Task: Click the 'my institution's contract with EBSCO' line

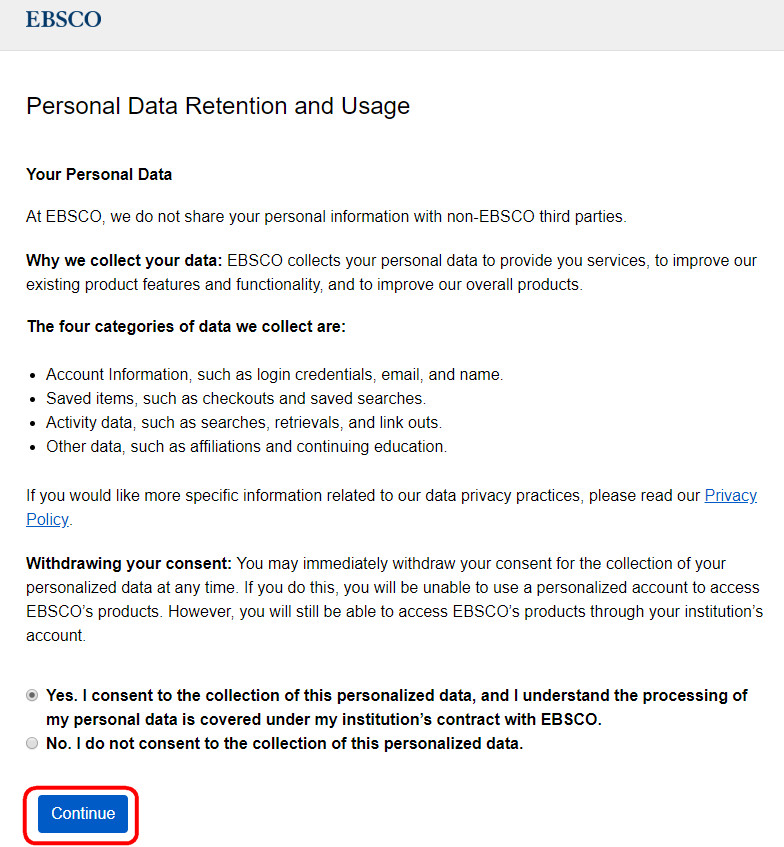Action: [x=324, y=719]
